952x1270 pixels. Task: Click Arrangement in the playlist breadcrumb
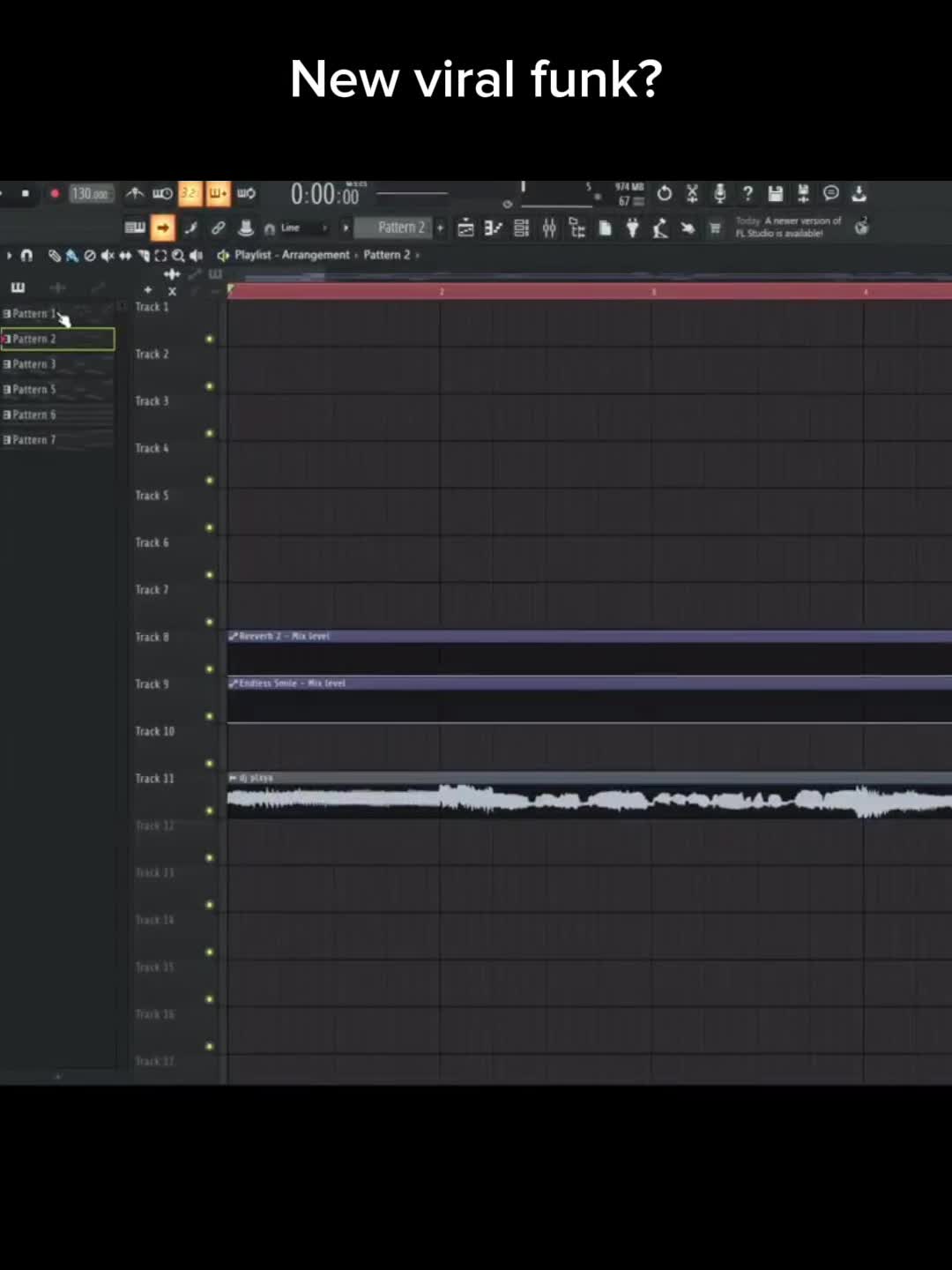pos(316,255)
